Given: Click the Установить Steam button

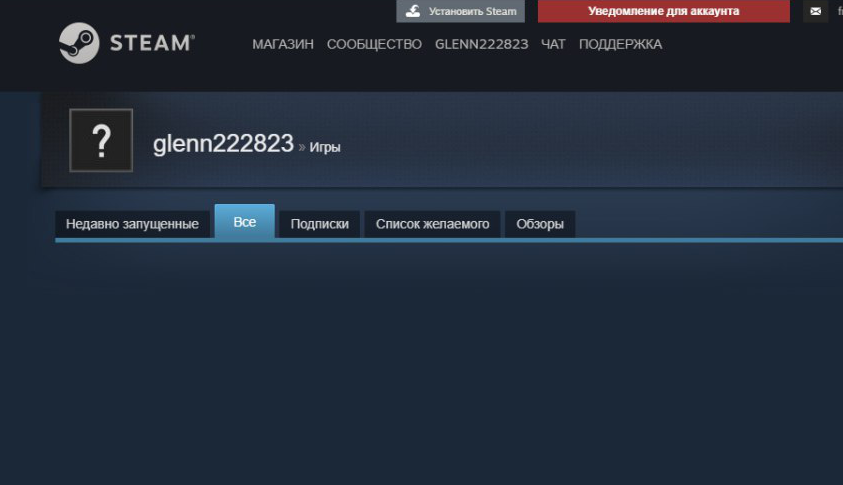Looking at the screenshot, I should pyautogui.click(x=460, y=11).
